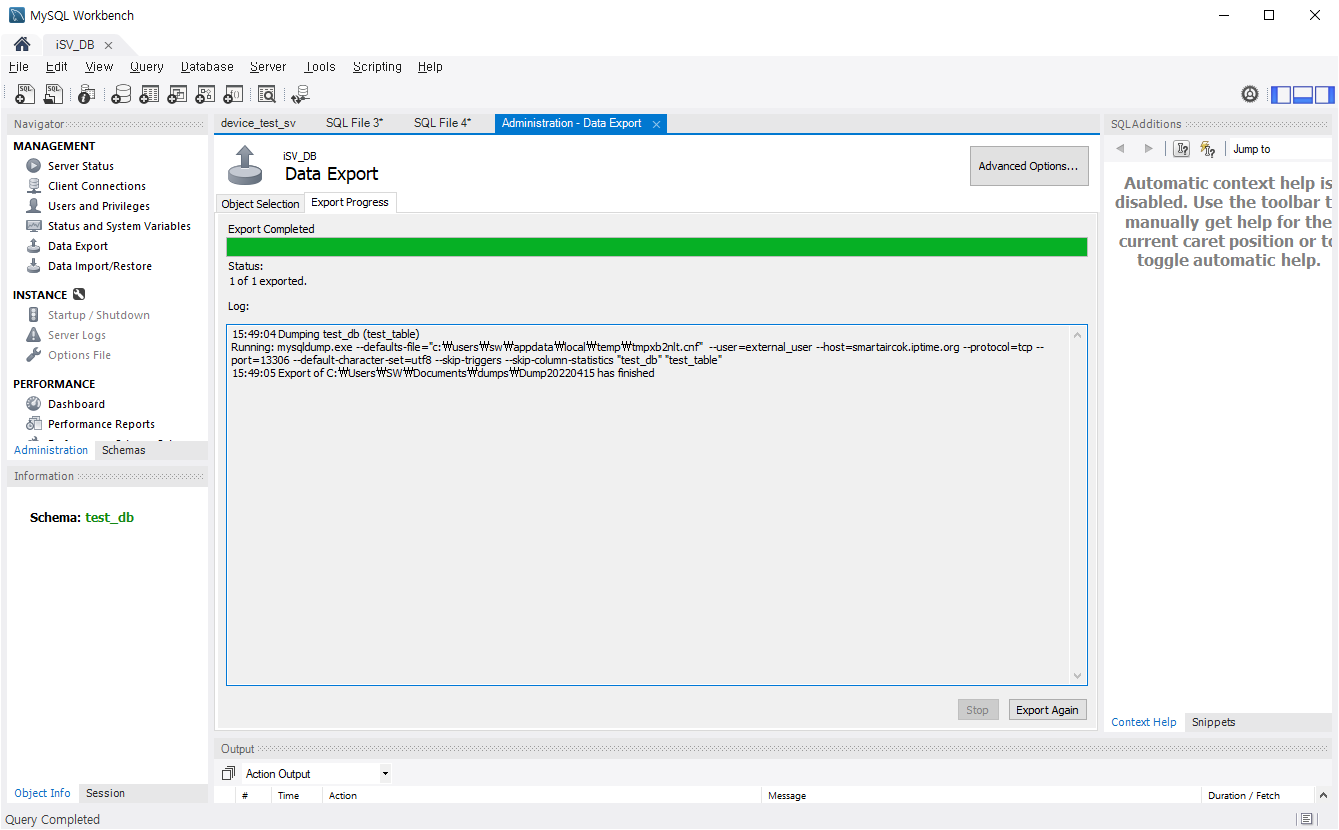Create a new function toolbar icon

pyautogui.click(x=233, y=94)
